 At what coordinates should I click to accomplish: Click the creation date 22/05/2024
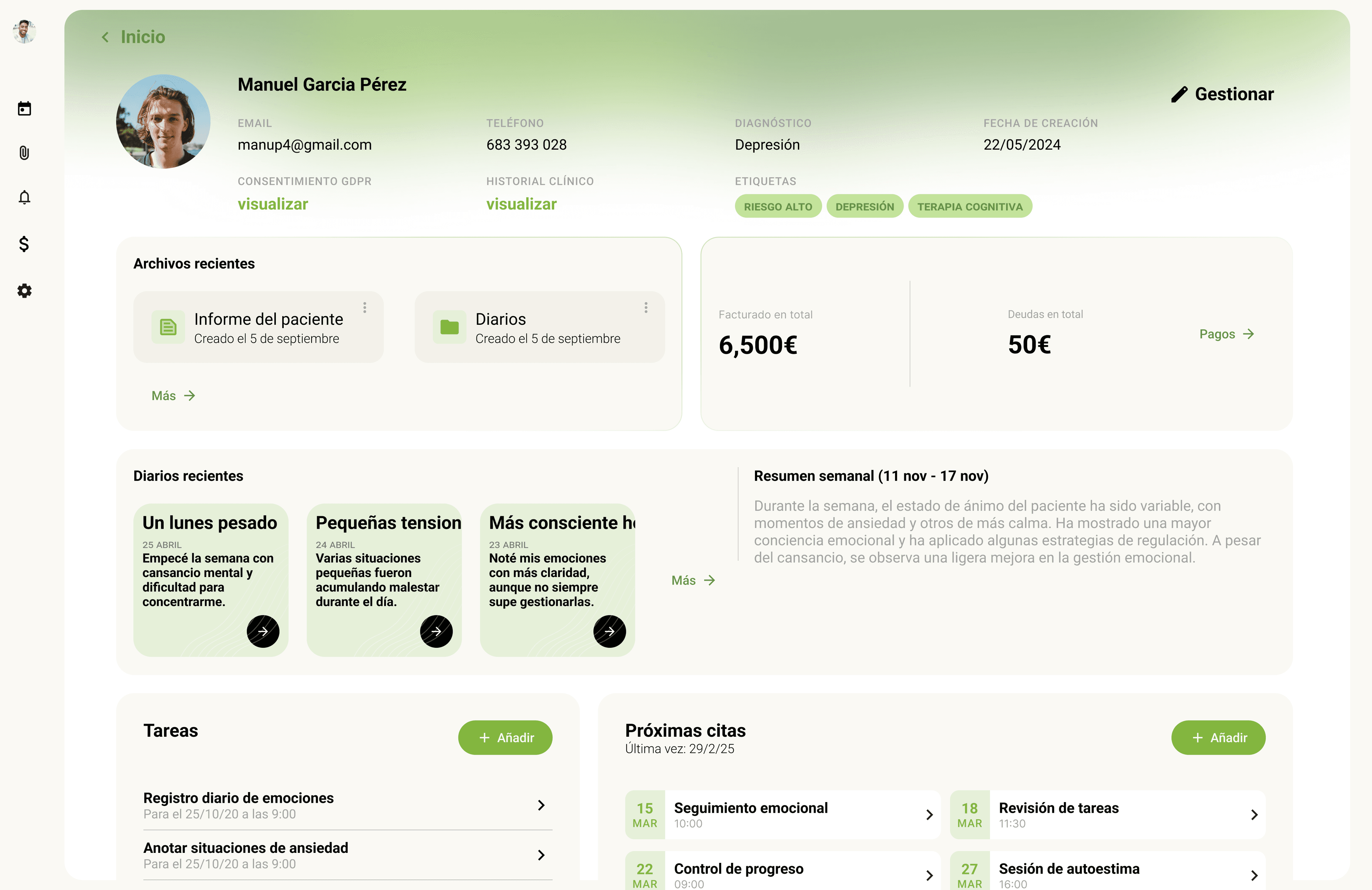click(x=1022, y=145)
